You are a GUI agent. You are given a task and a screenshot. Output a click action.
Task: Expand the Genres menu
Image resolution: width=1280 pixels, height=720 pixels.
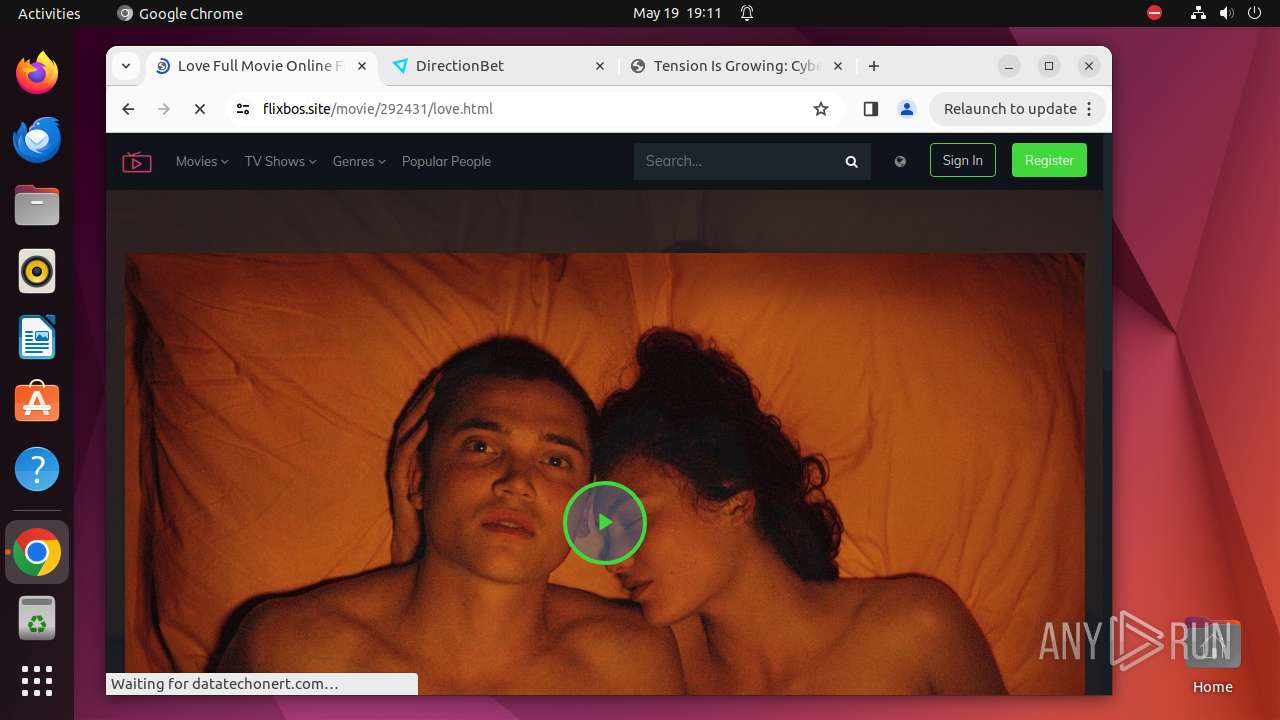[x=359, y=161]
